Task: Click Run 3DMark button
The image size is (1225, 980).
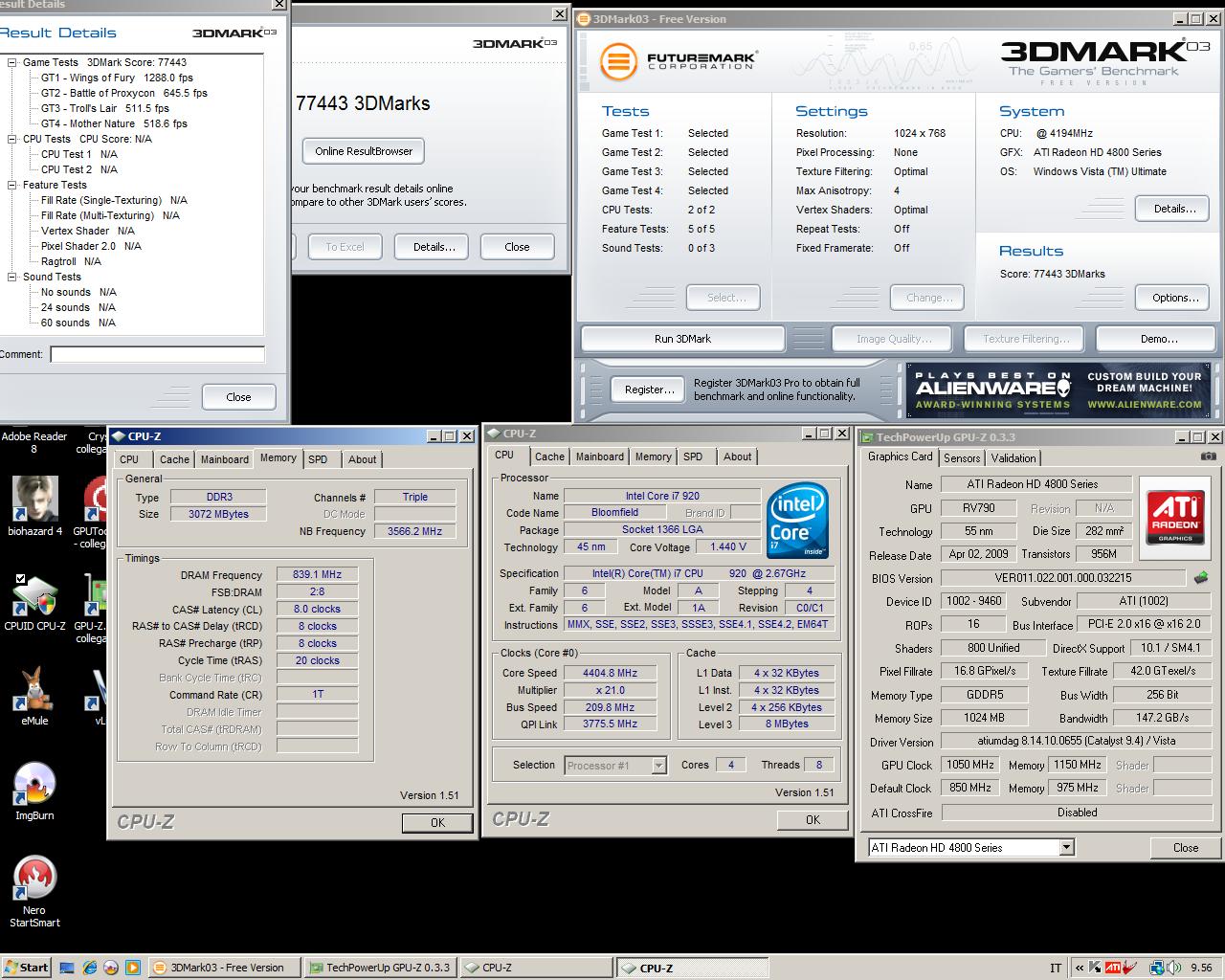Action: click(x=682, y=339)
